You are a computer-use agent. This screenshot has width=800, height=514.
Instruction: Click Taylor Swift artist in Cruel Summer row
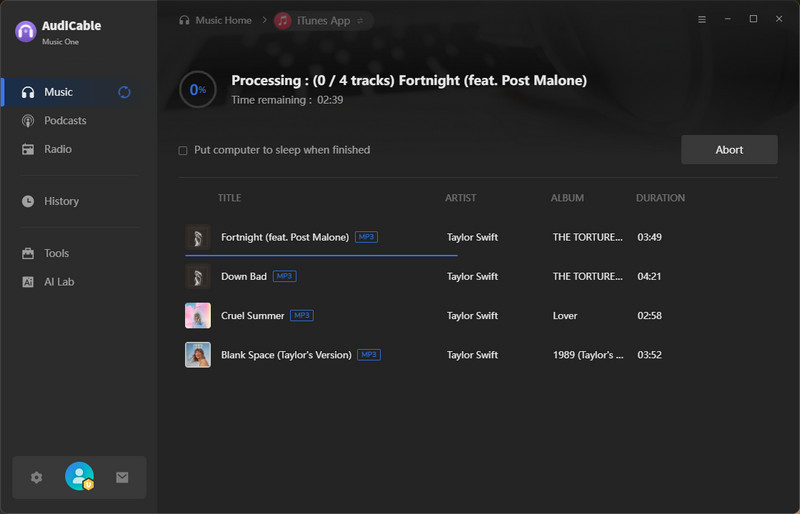(x=472, y=316)
